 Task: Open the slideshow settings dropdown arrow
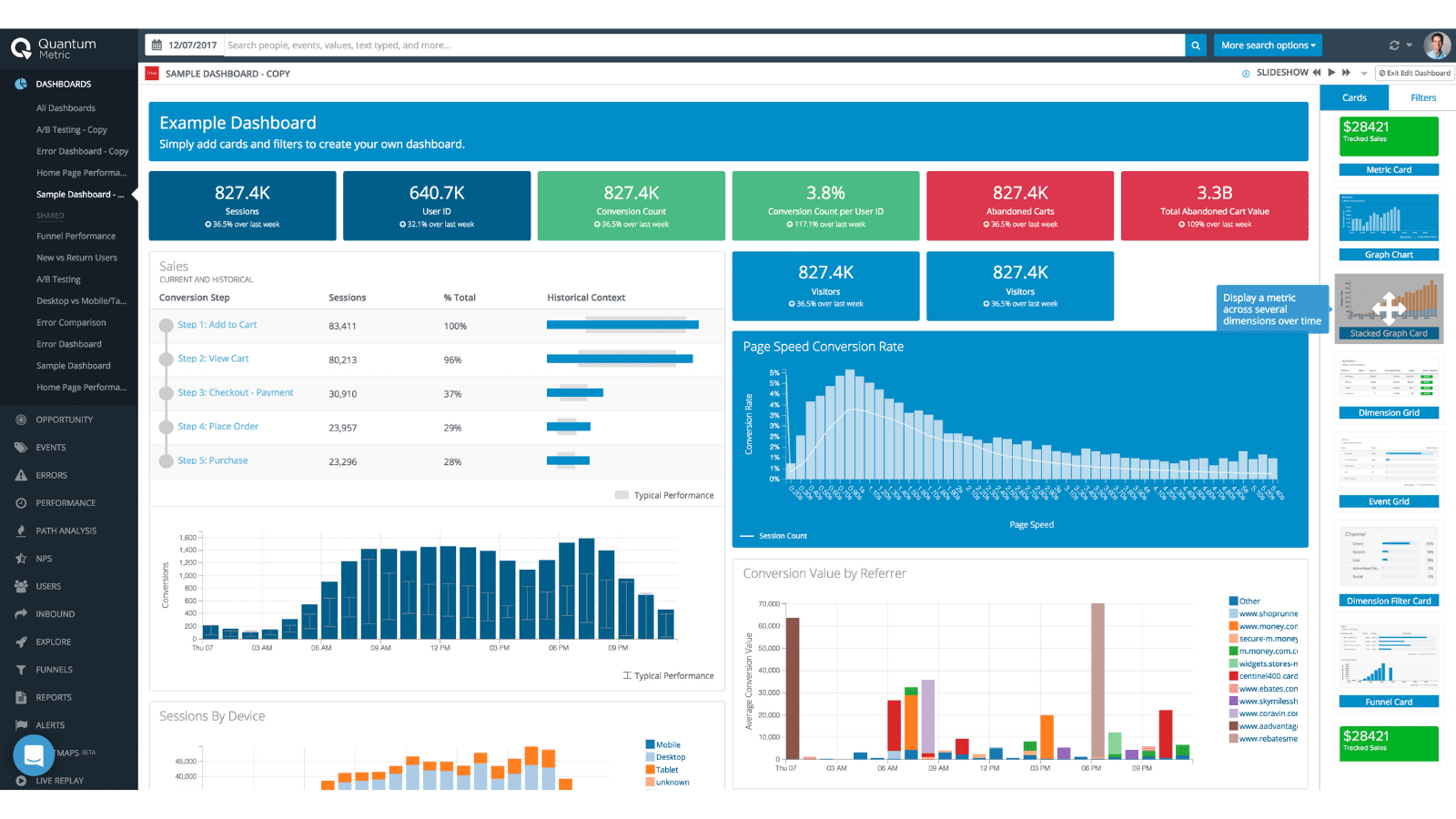pos(1364,74)
